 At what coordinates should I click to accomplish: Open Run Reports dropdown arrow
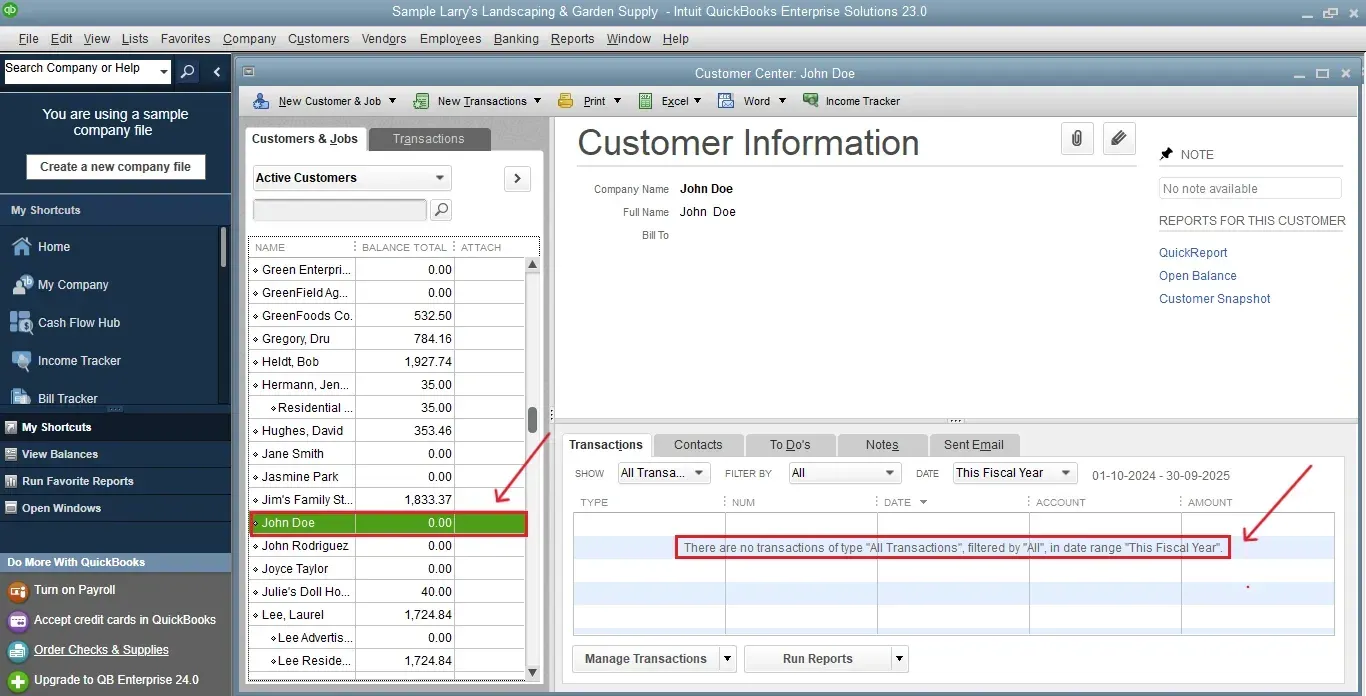tap(900, 659)
